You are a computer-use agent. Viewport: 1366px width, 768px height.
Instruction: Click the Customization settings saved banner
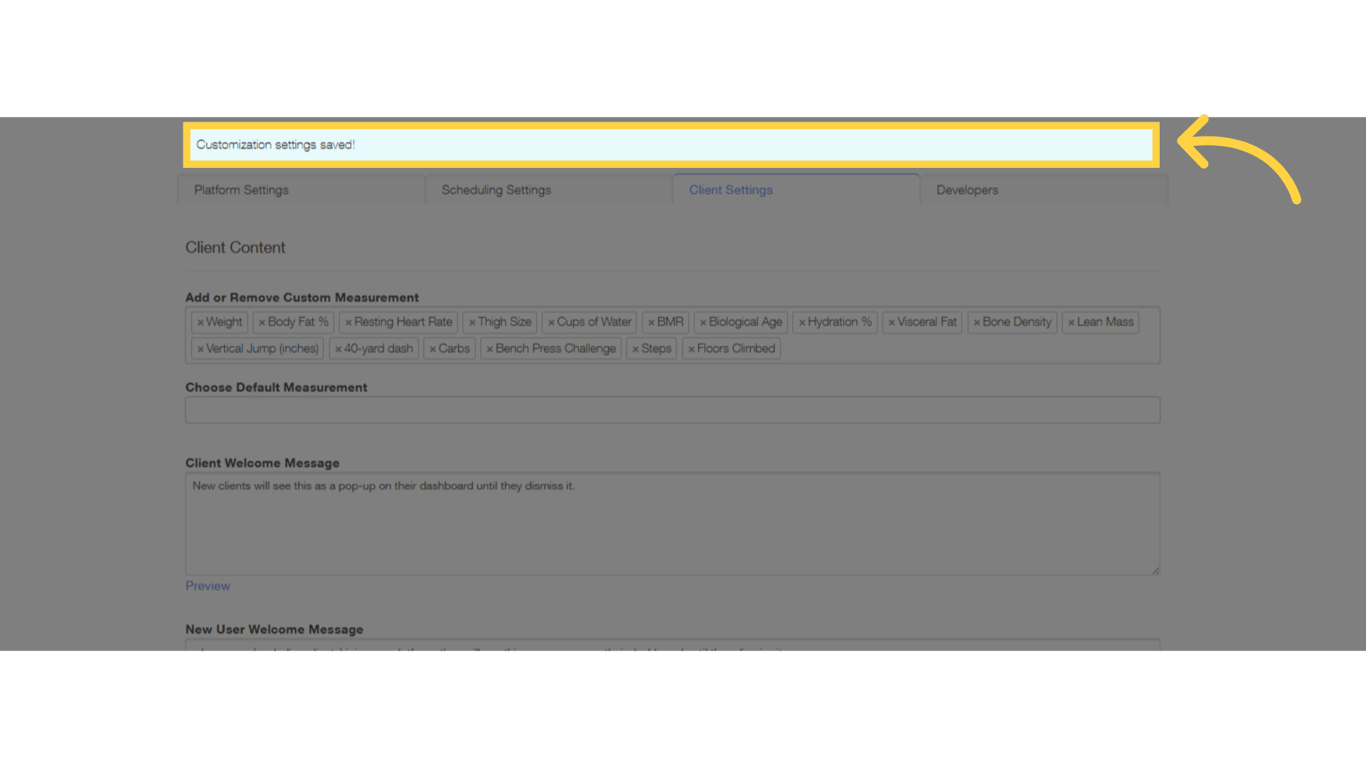click(x=672, y=144)
